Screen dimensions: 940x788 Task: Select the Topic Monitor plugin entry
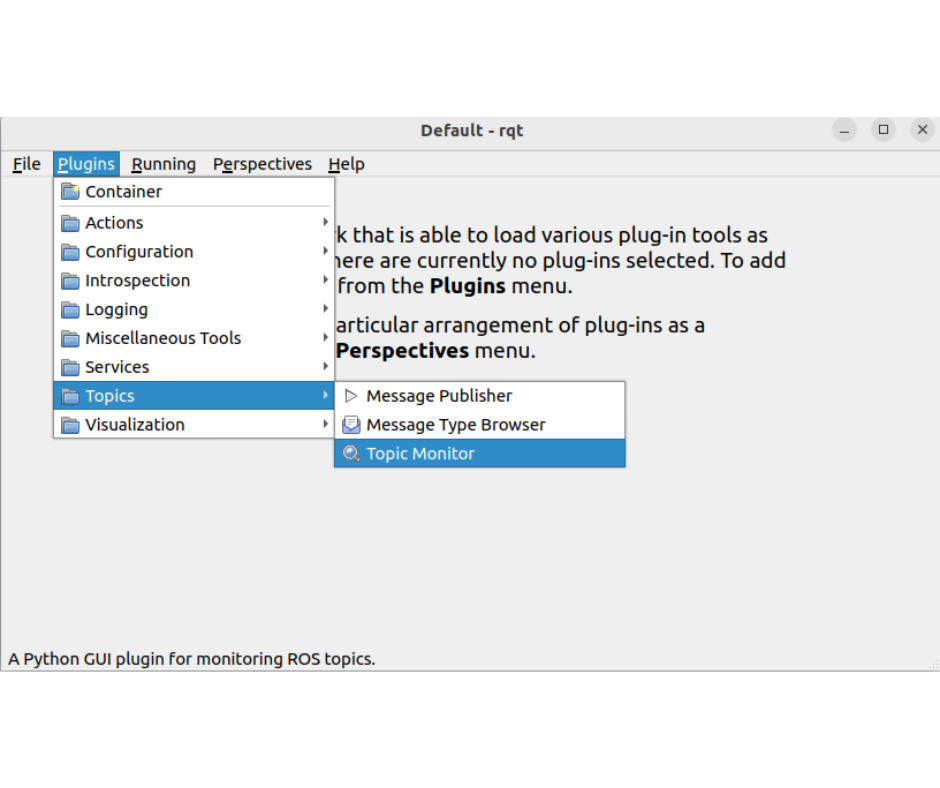pos(420,454)
